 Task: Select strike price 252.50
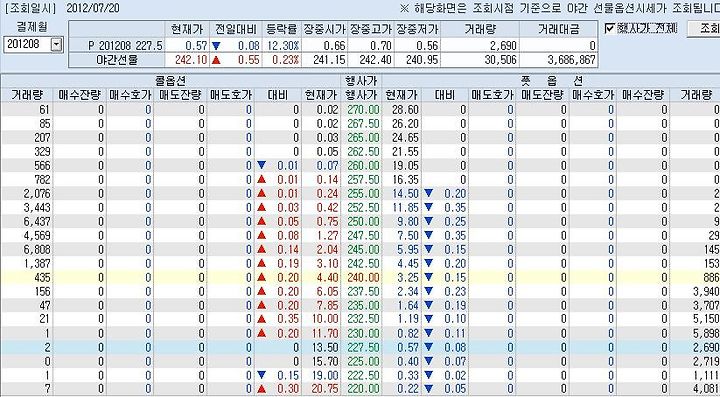363,207
